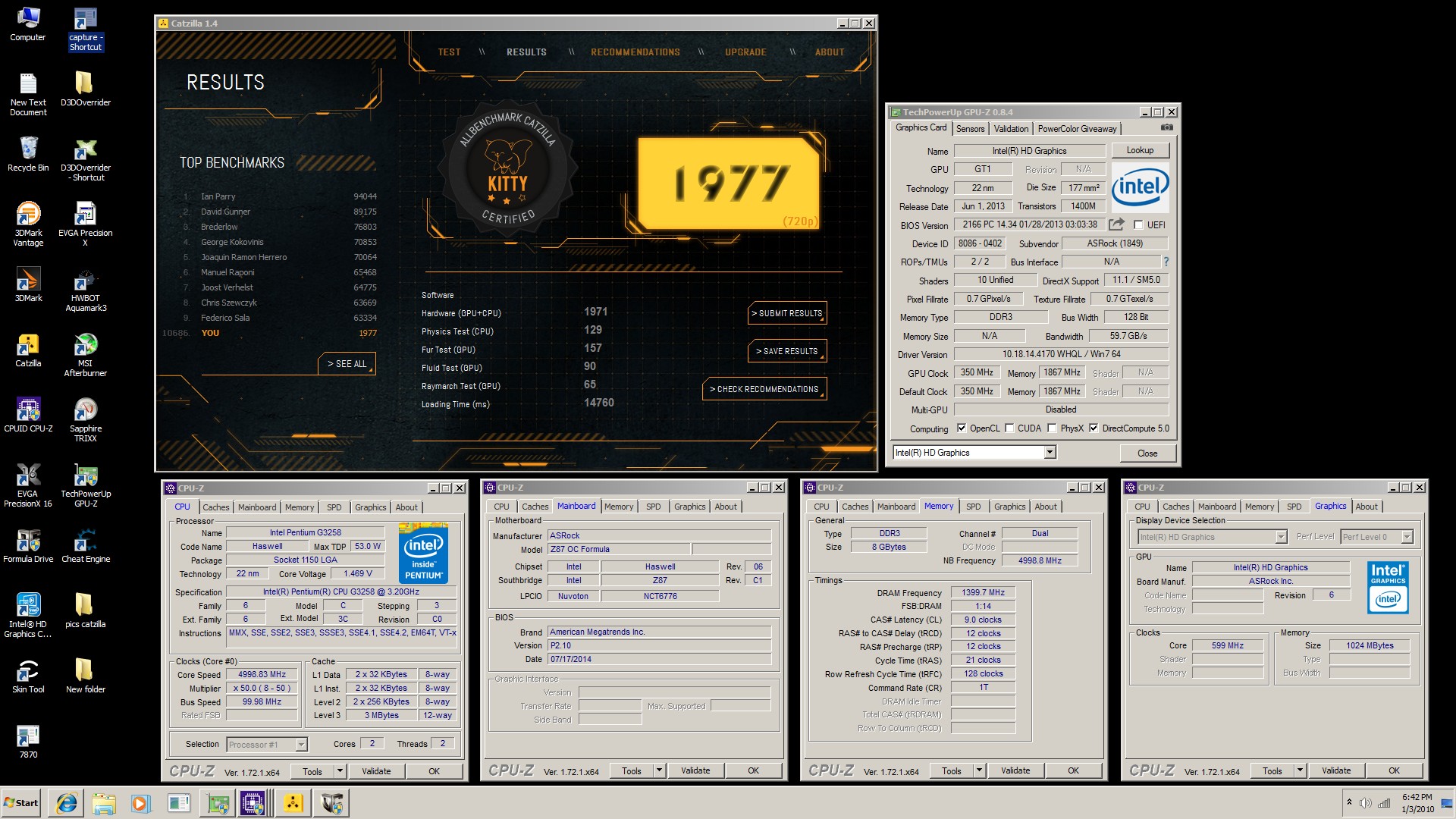
Task: Click the system clock in the taskbar
Action: (1417, 803)
